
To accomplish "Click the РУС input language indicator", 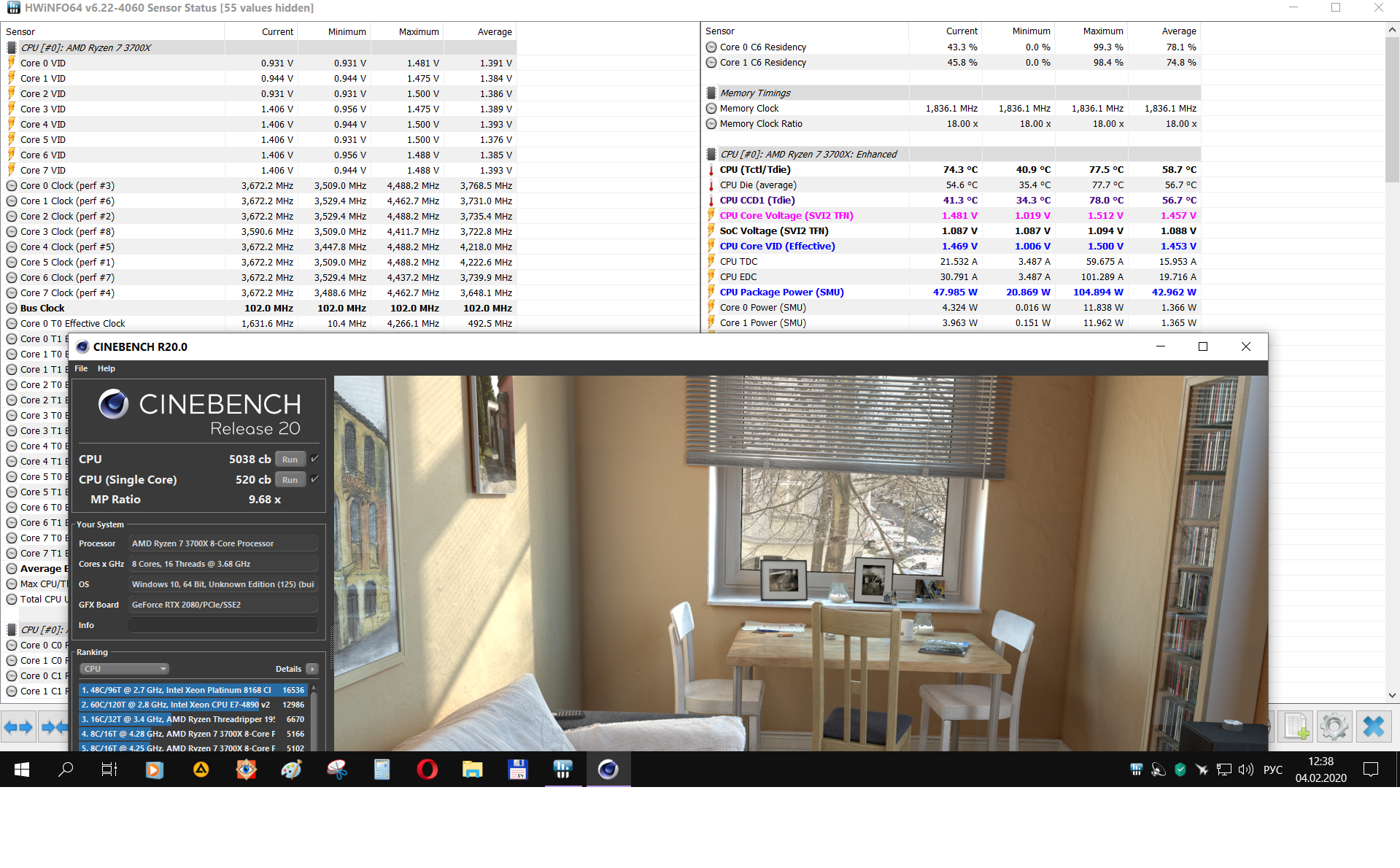I will point(1273,770).
